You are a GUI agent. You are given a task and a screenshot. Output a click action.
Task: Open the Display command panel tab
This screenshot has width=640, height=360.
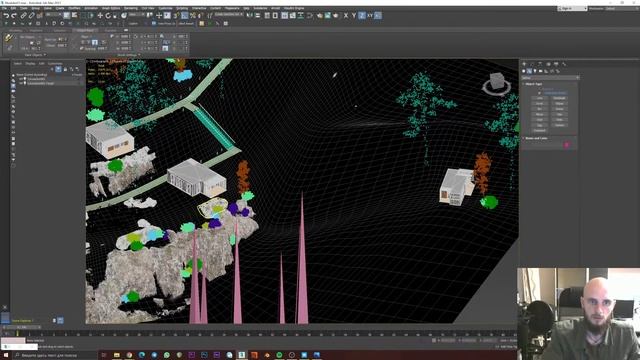556,64
